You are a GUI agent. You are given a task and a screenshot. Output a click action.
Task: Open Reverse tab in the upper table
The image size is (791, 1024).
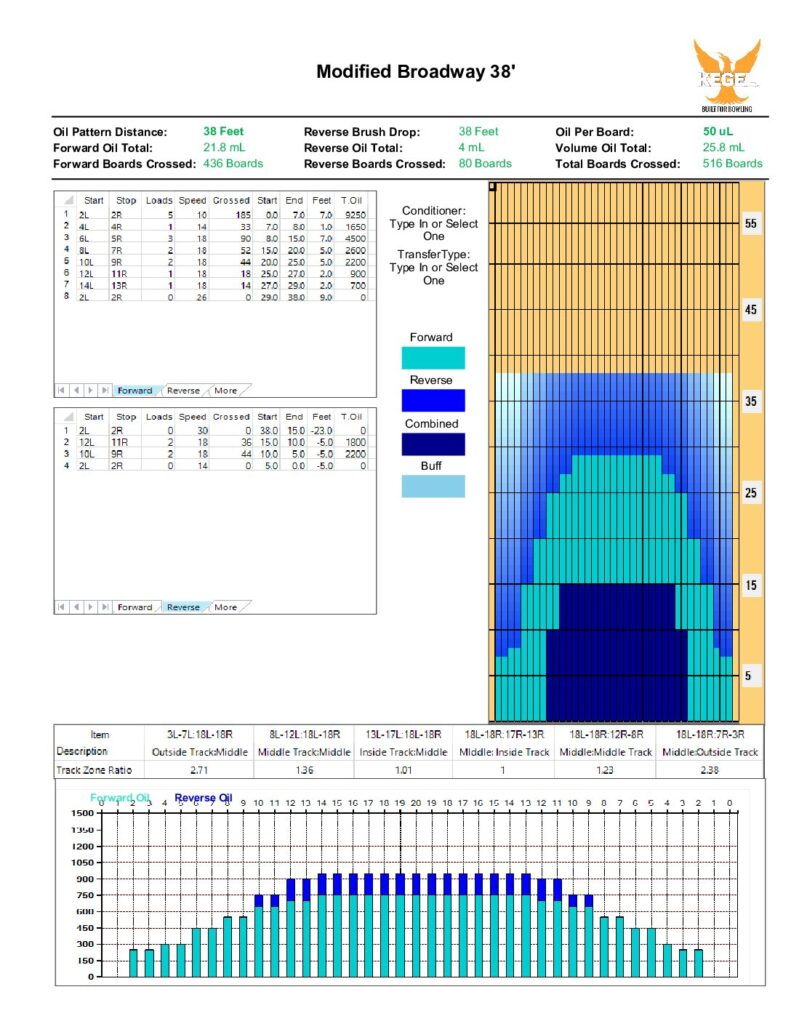(x=183, y=391)
